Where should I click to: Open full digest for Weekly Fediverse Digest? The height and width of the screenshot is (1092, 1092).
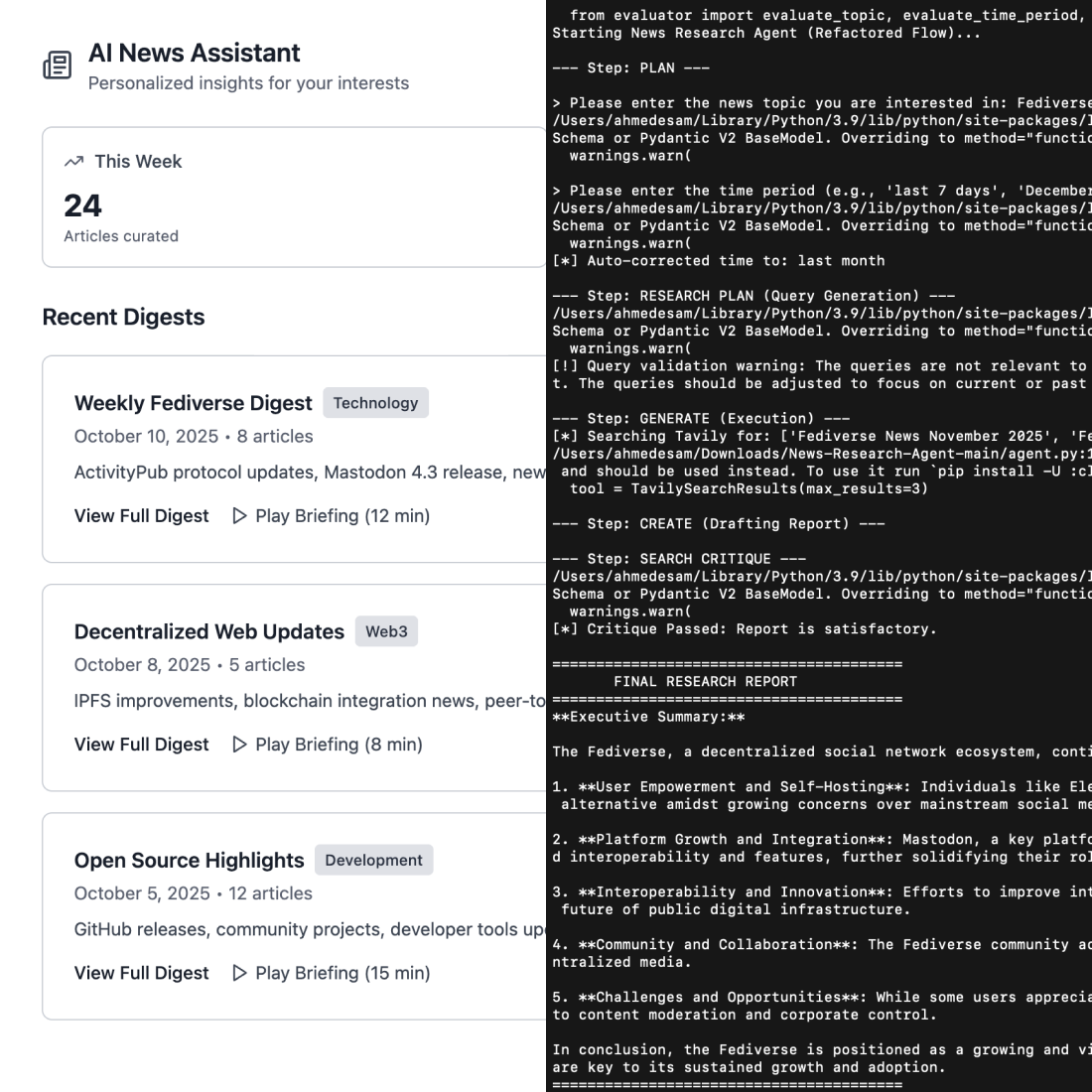(141, 516)
